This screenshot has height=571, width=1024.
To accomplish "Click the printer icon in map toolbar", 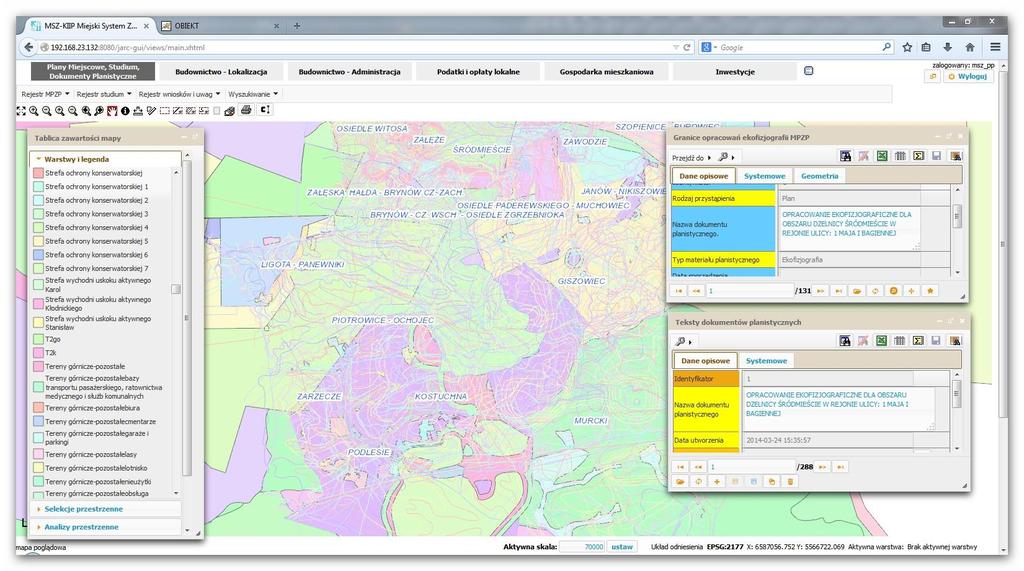I will point(246,109).
